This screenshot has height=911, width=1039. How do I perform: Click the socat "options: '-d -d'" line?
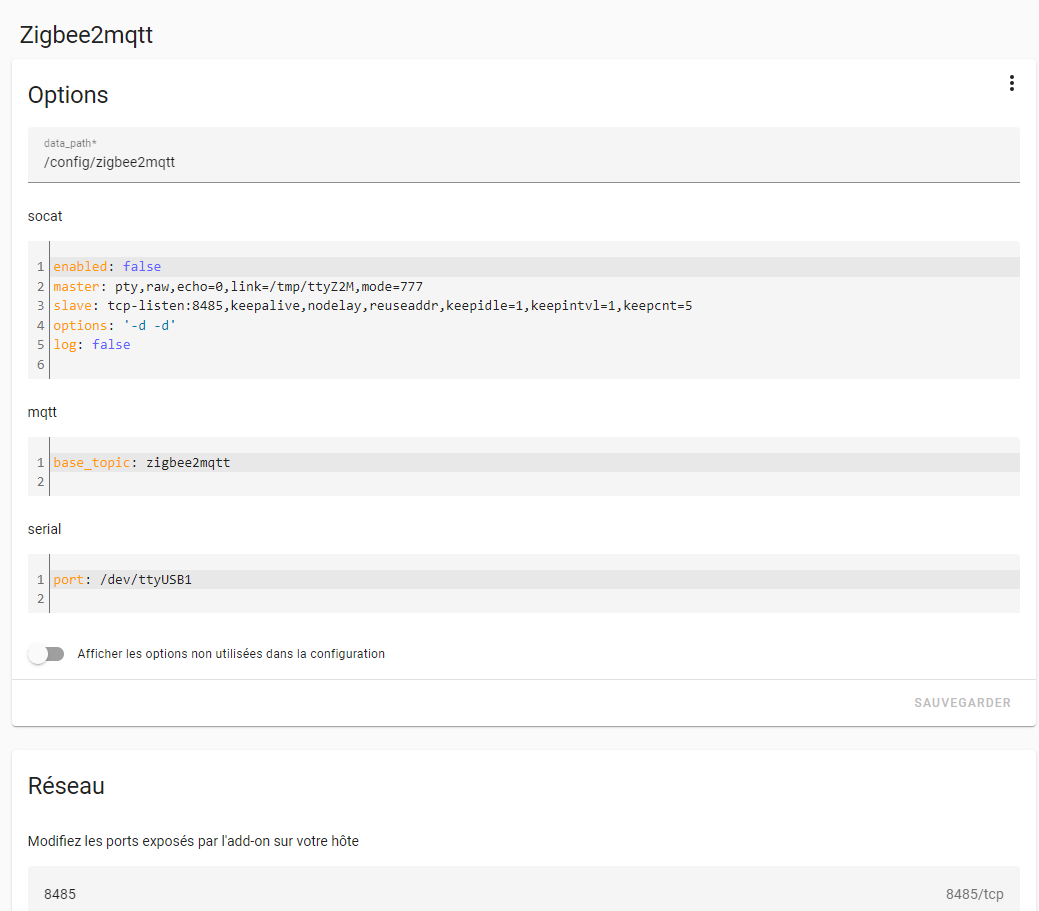115,325
